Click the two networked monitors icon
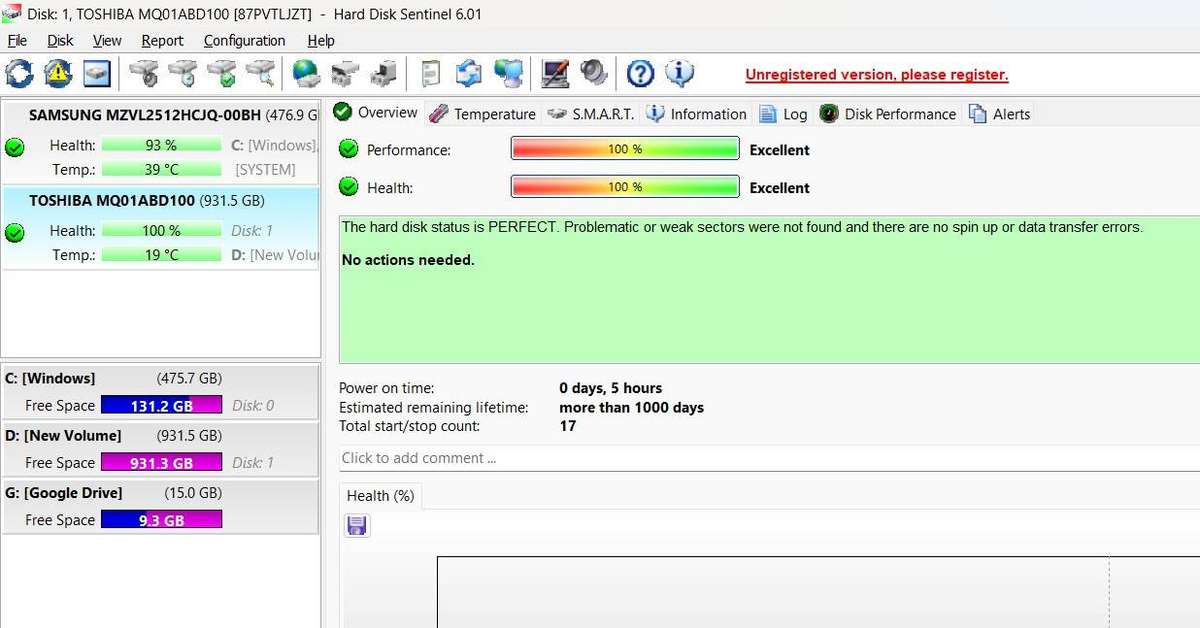 tap(508, 73)
